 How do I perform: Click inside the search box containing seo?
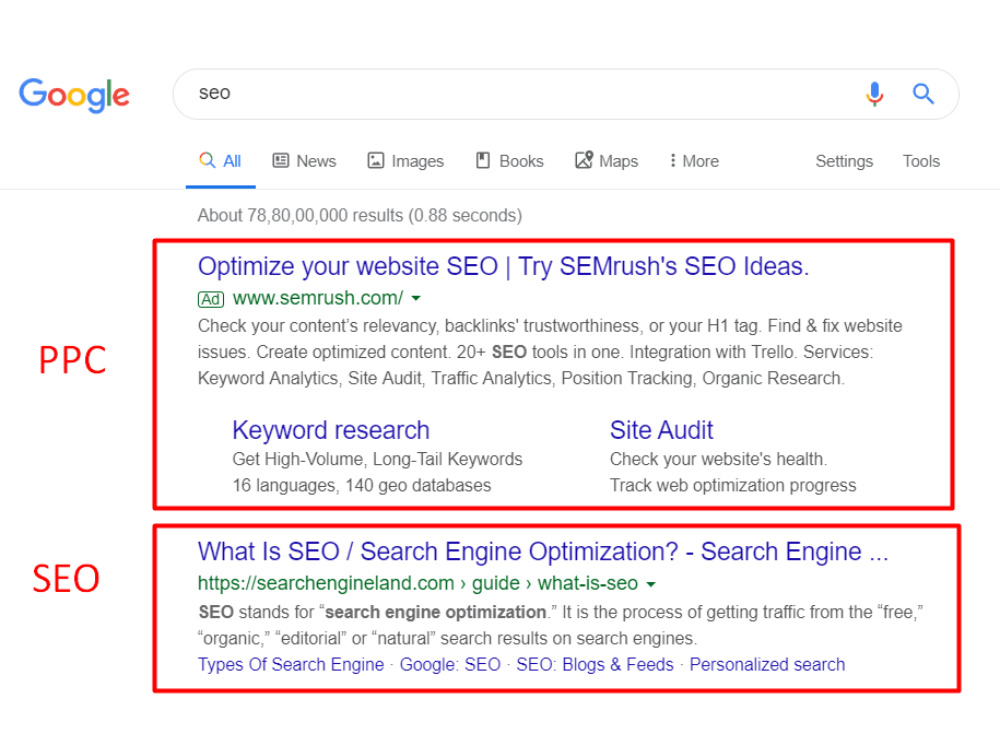(x=523, y=94)
